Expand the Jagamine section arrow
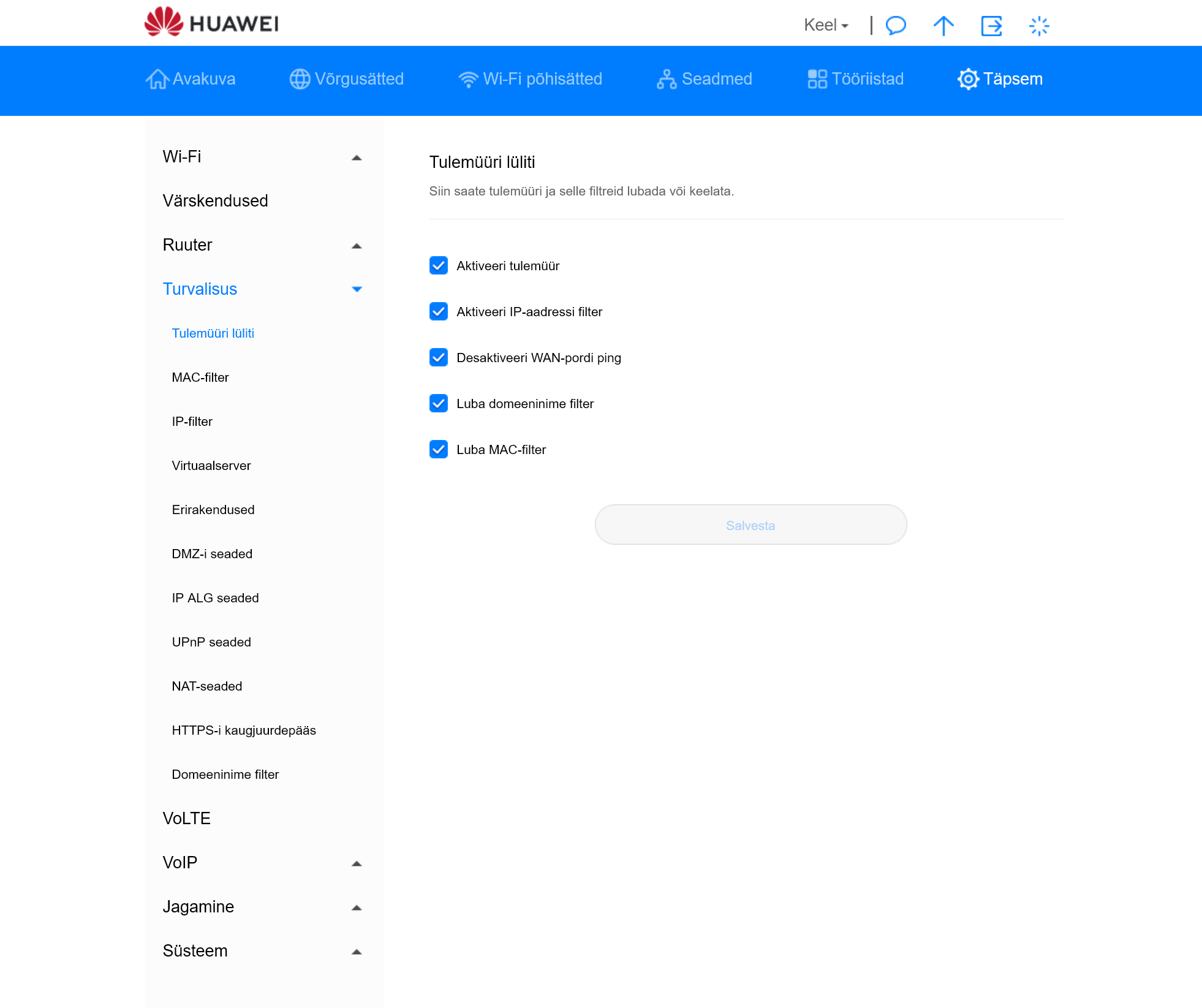Viewport: 1202px width, 1008px height. 357,908
